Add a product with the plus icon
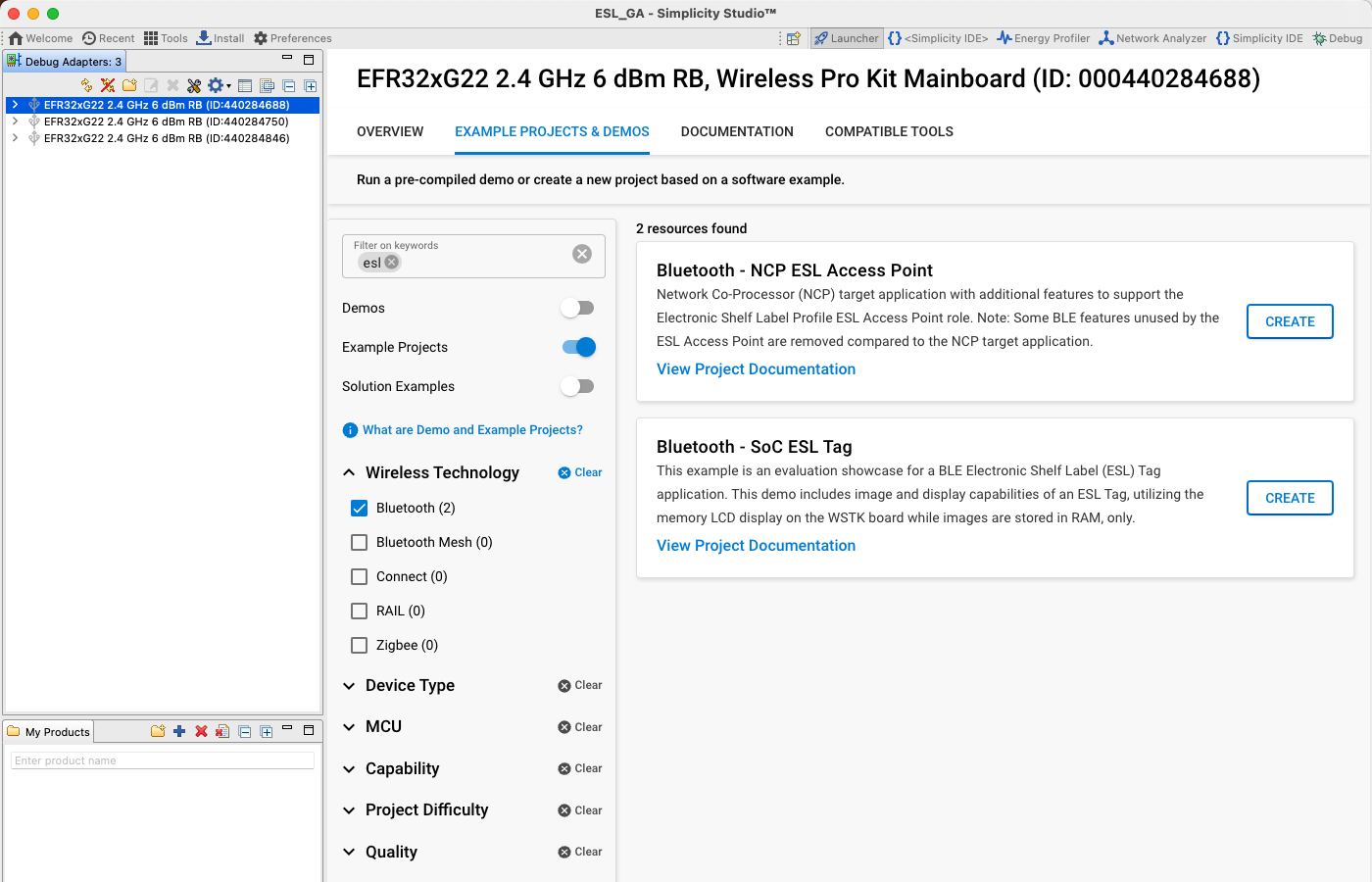 click(177, 731)
